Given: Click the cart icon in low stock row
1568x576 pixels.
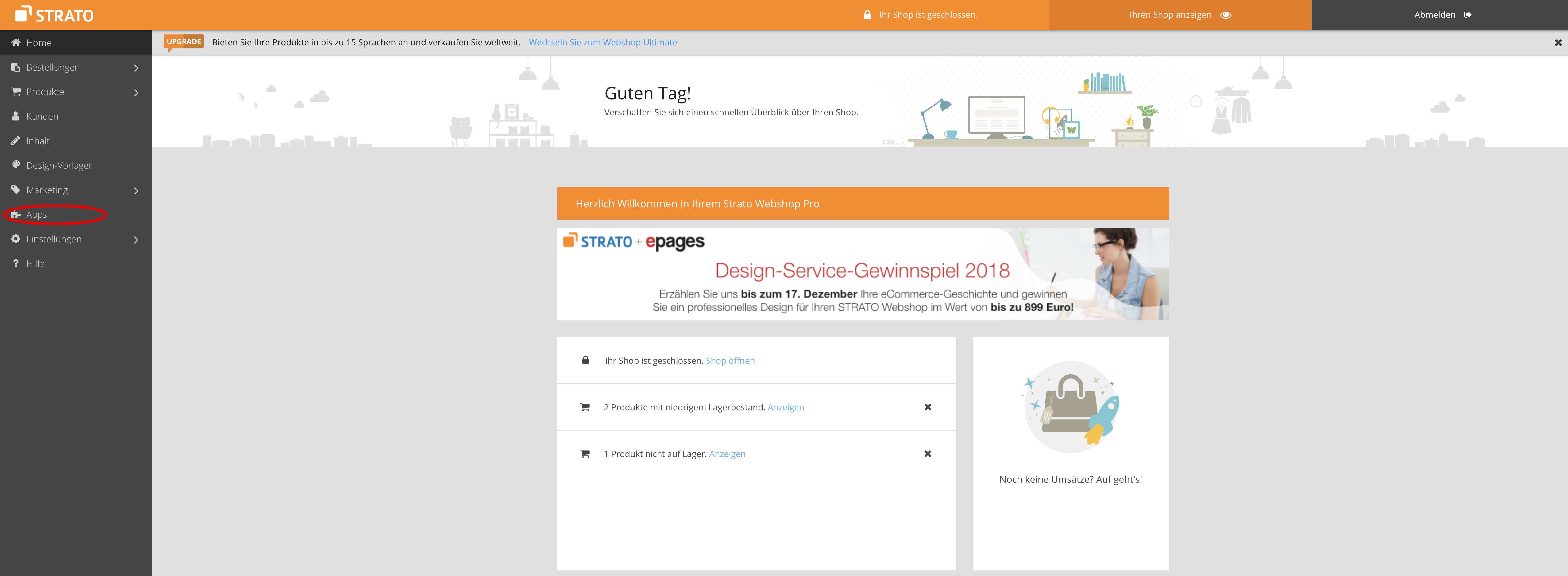Looking at the screenshot, I should tap(585, 407).
